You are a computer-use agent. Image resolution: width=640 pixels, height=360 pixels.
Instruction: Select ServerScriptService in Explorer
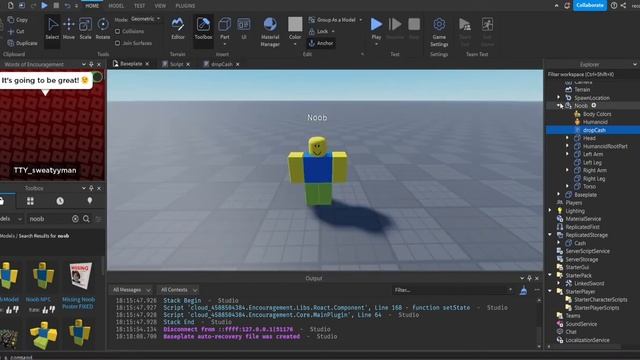click(x=587, y=251)
